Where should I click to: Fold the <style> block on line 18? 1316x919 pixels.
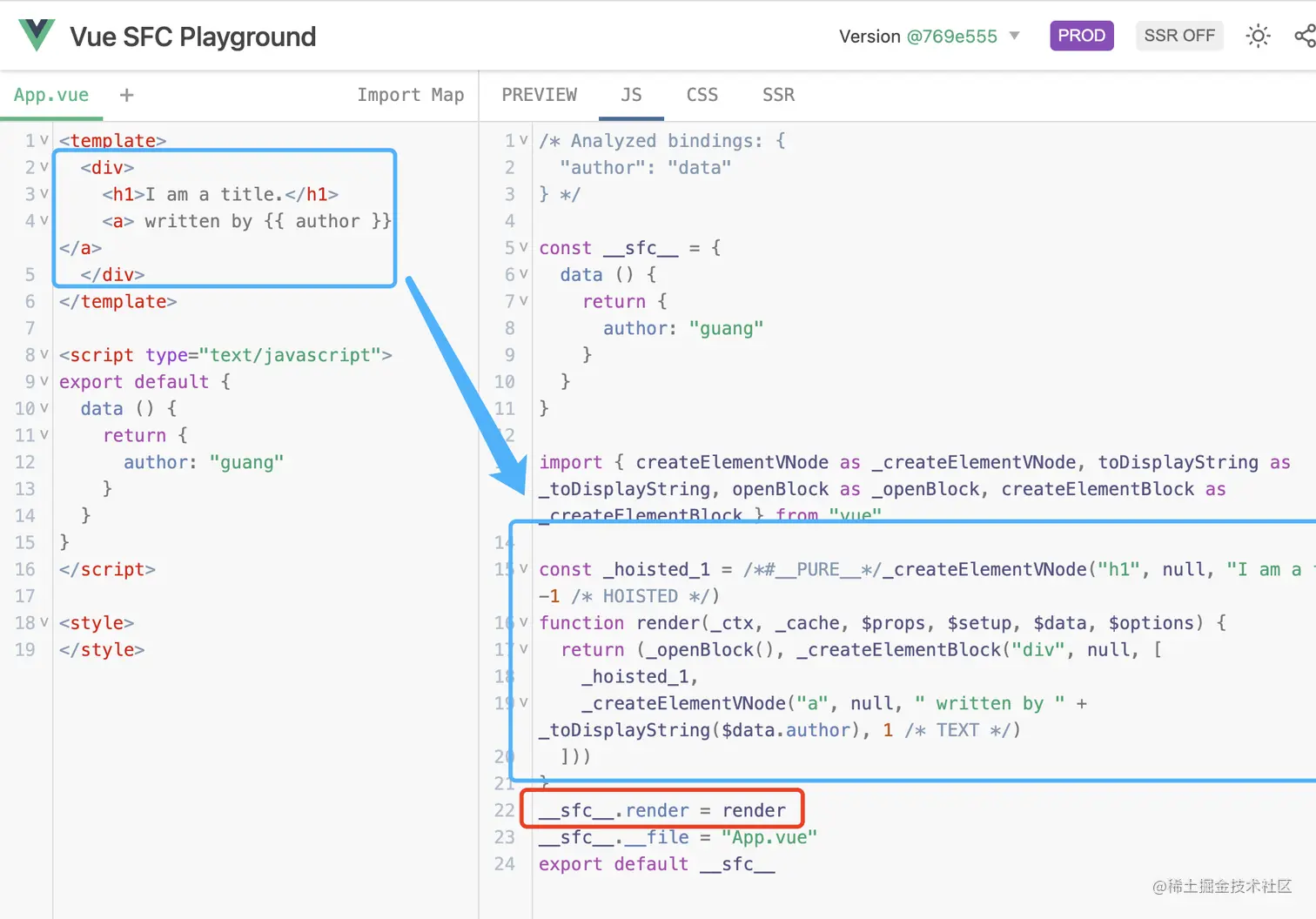point(44,623)
